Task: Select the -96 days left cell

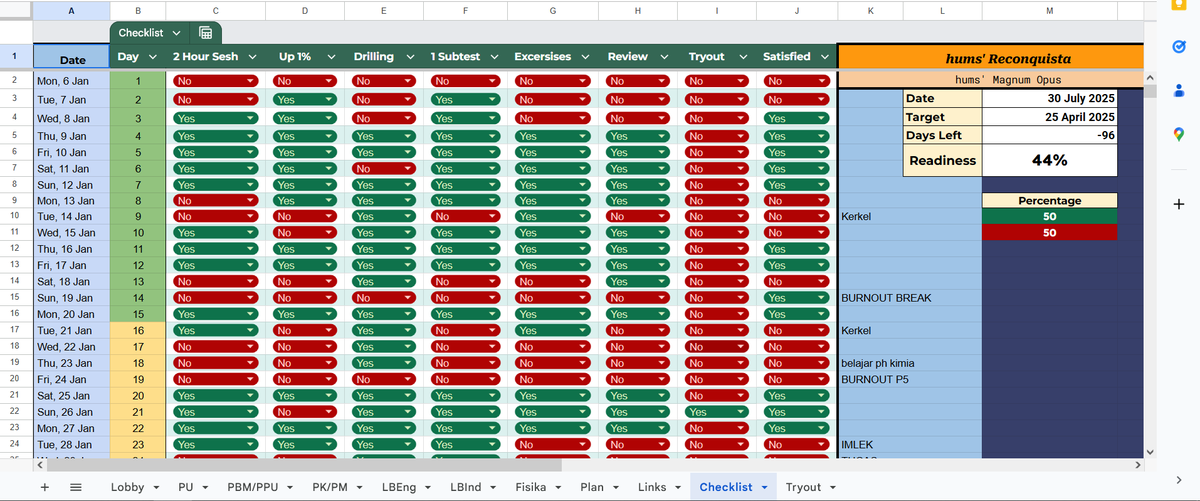Action: coord(1050,135)
